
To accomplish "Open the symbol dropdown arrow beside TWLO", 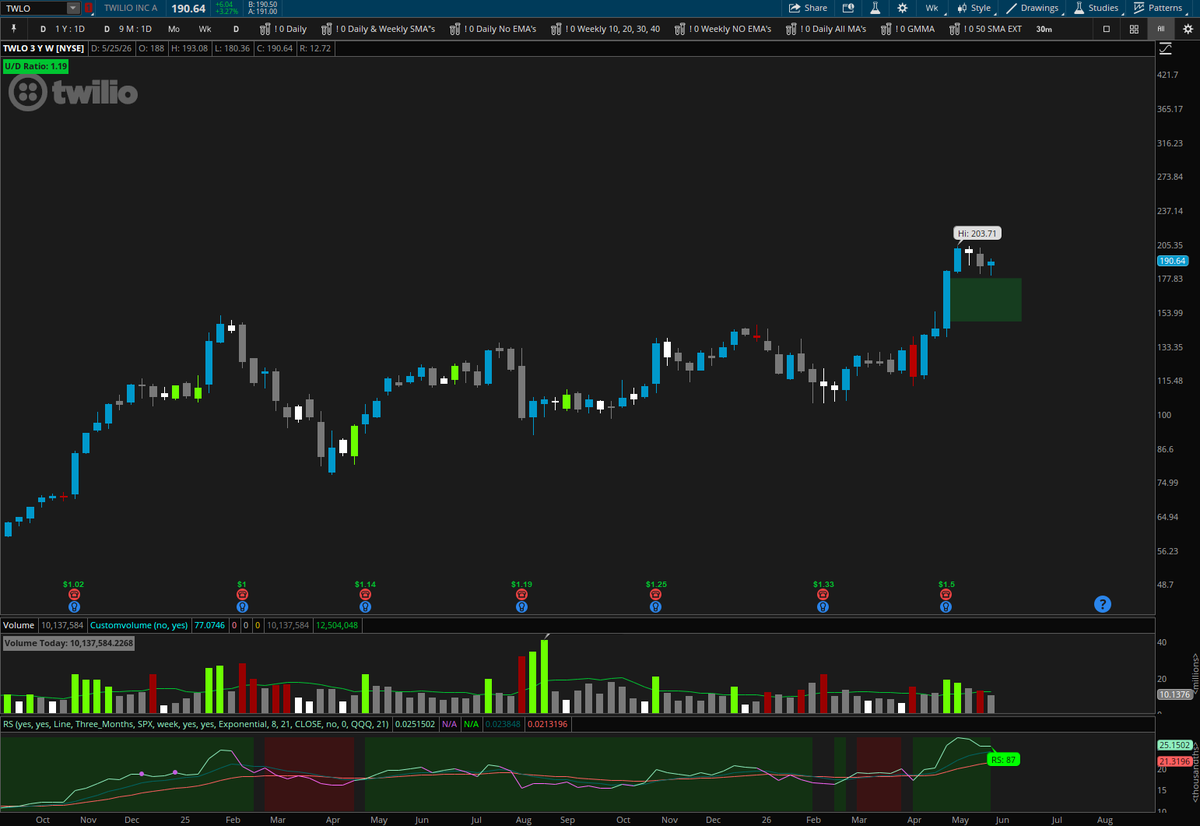I will 73,8.
